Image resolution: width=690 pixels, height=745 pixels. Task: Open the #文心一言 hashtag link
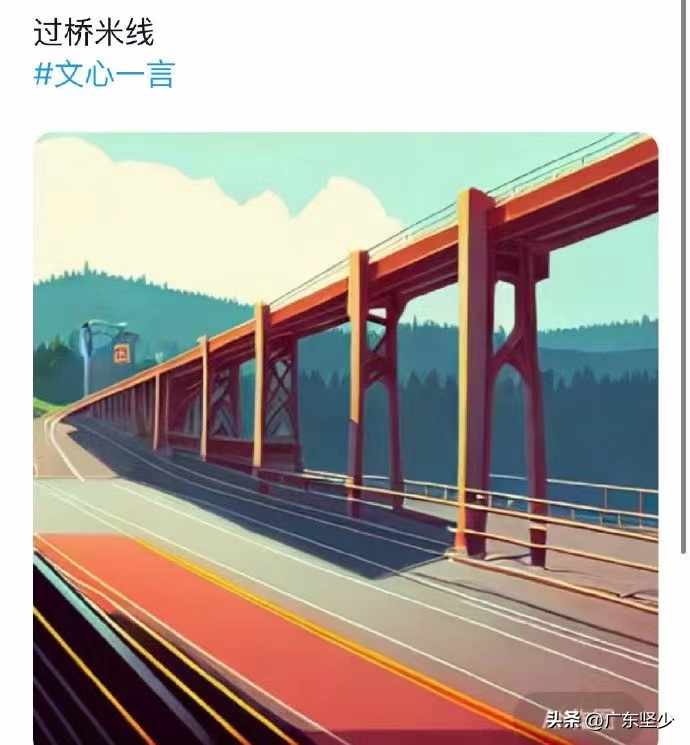pyautogui.click(x=104, y=74)
